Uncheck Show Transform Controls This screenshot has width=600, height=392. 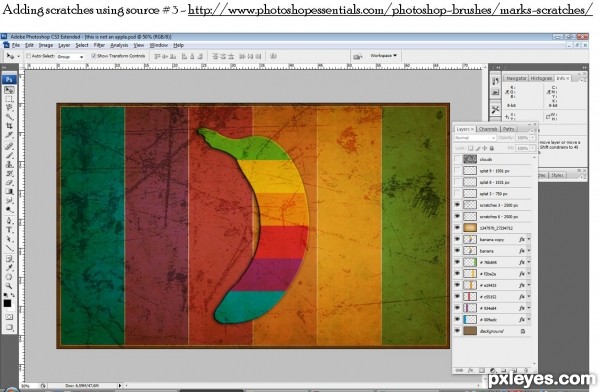click(94, 56)
